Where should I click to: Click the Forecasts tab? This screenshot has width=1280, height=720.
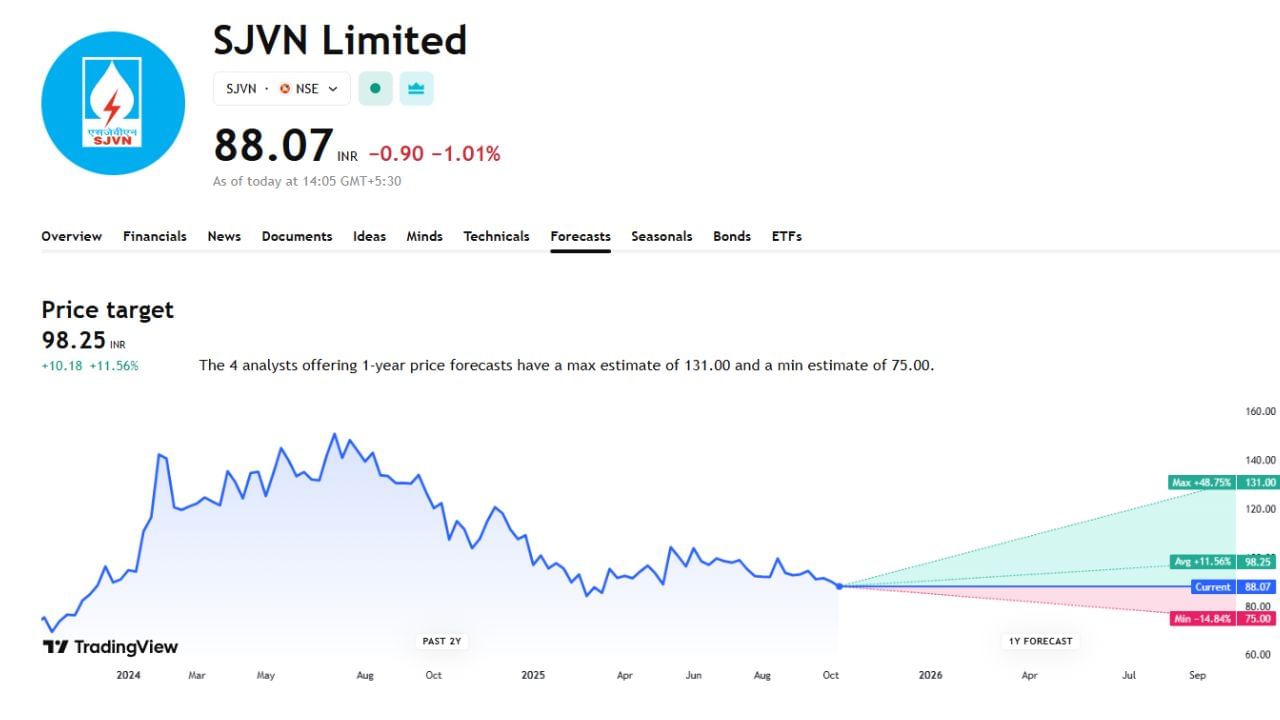(580, 236)
